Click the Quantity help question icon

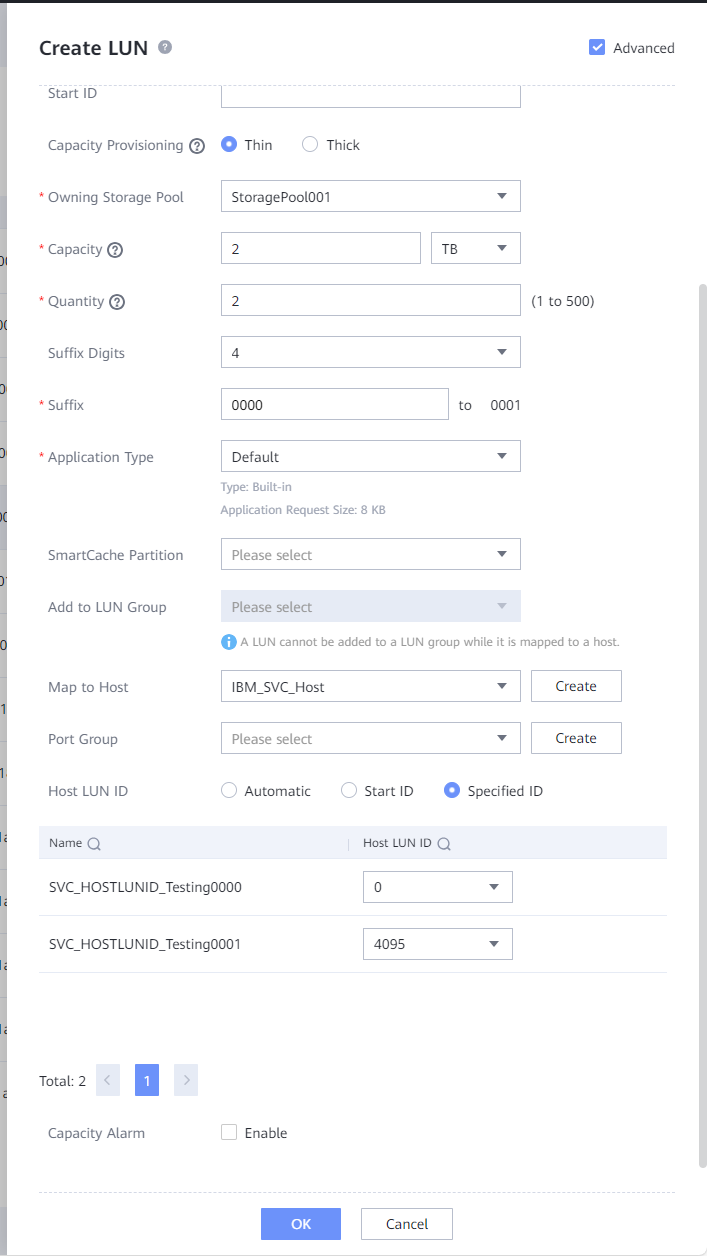[117, 302]
